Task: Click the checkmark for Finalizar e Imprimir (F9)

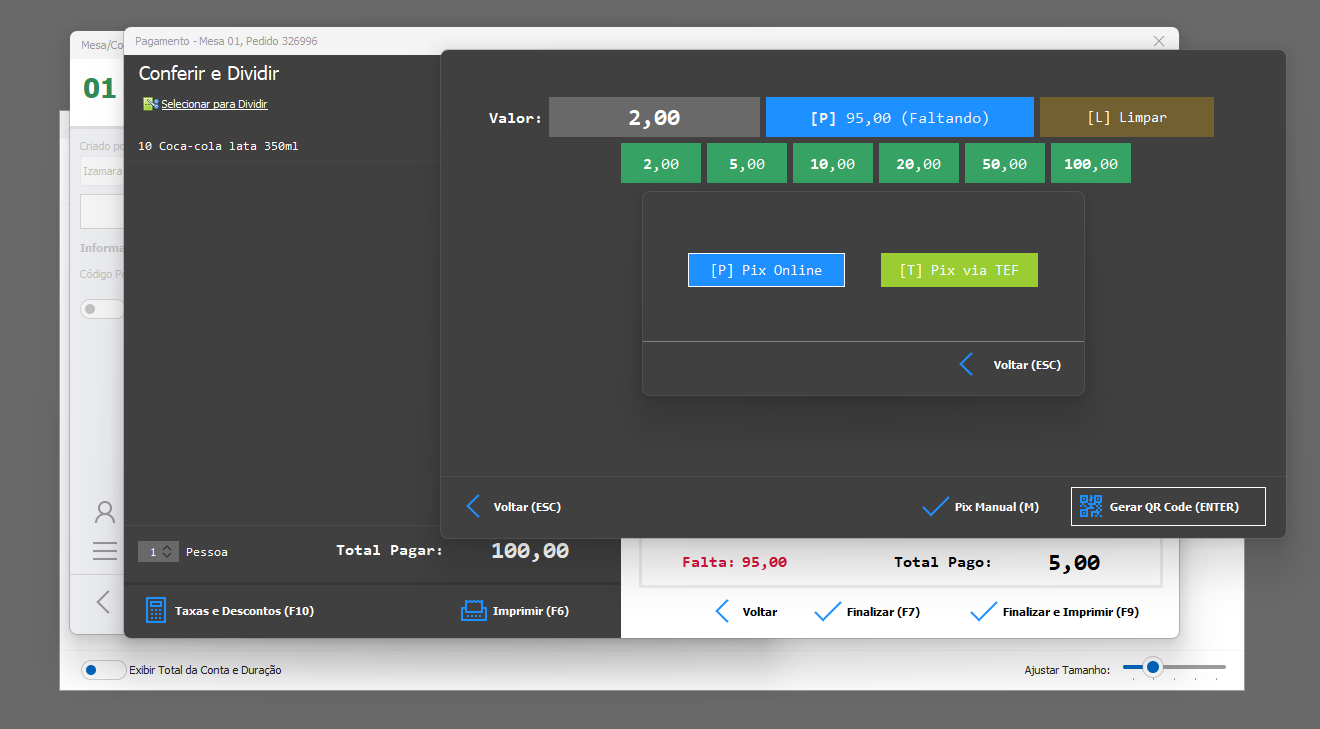Action: [x=984, y=612]
